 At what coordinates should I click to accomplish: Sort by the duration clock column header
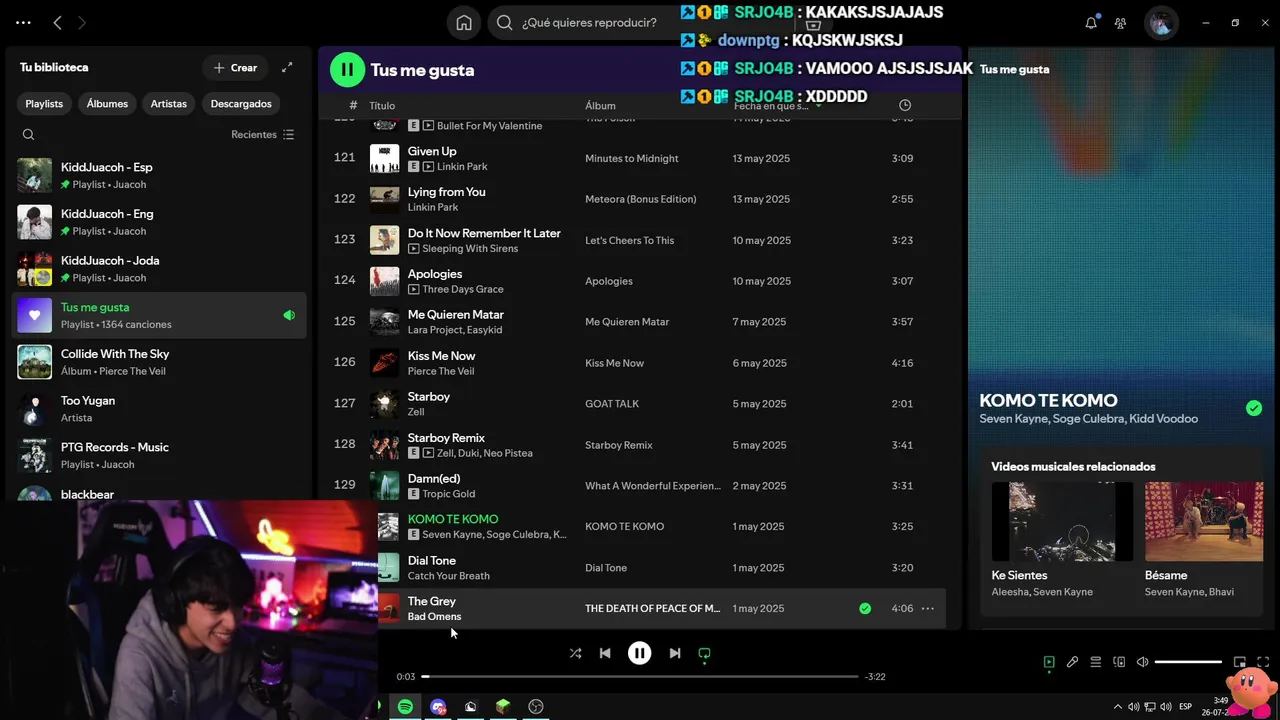[905, 105]
